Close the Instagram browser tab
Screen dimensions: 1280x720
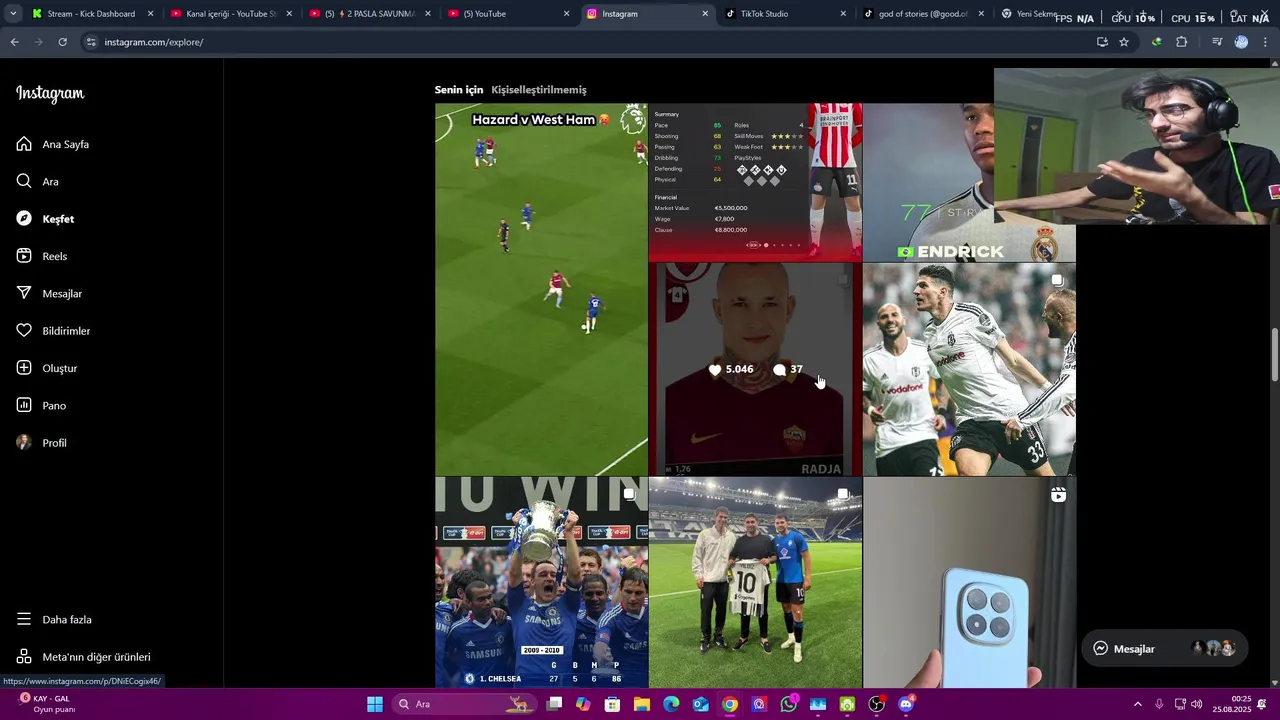[x=705, y=14]
